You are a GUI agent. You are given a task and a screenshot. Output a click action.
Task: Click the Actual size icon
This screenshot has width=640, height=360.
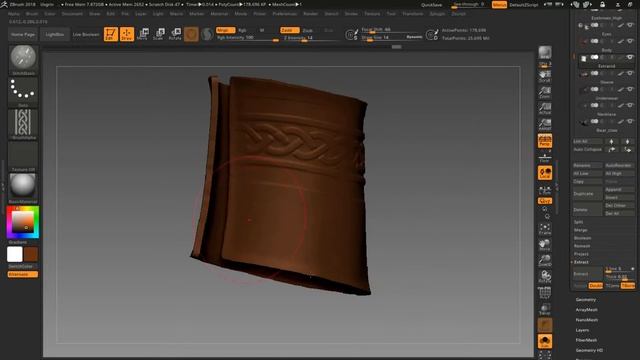click(x=545, y=108)
